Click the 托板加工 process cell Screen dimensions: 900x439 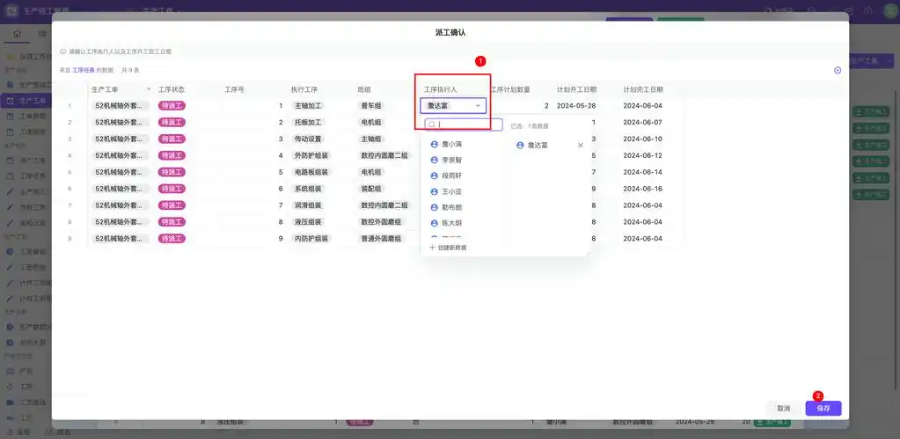tap(308, 122)
